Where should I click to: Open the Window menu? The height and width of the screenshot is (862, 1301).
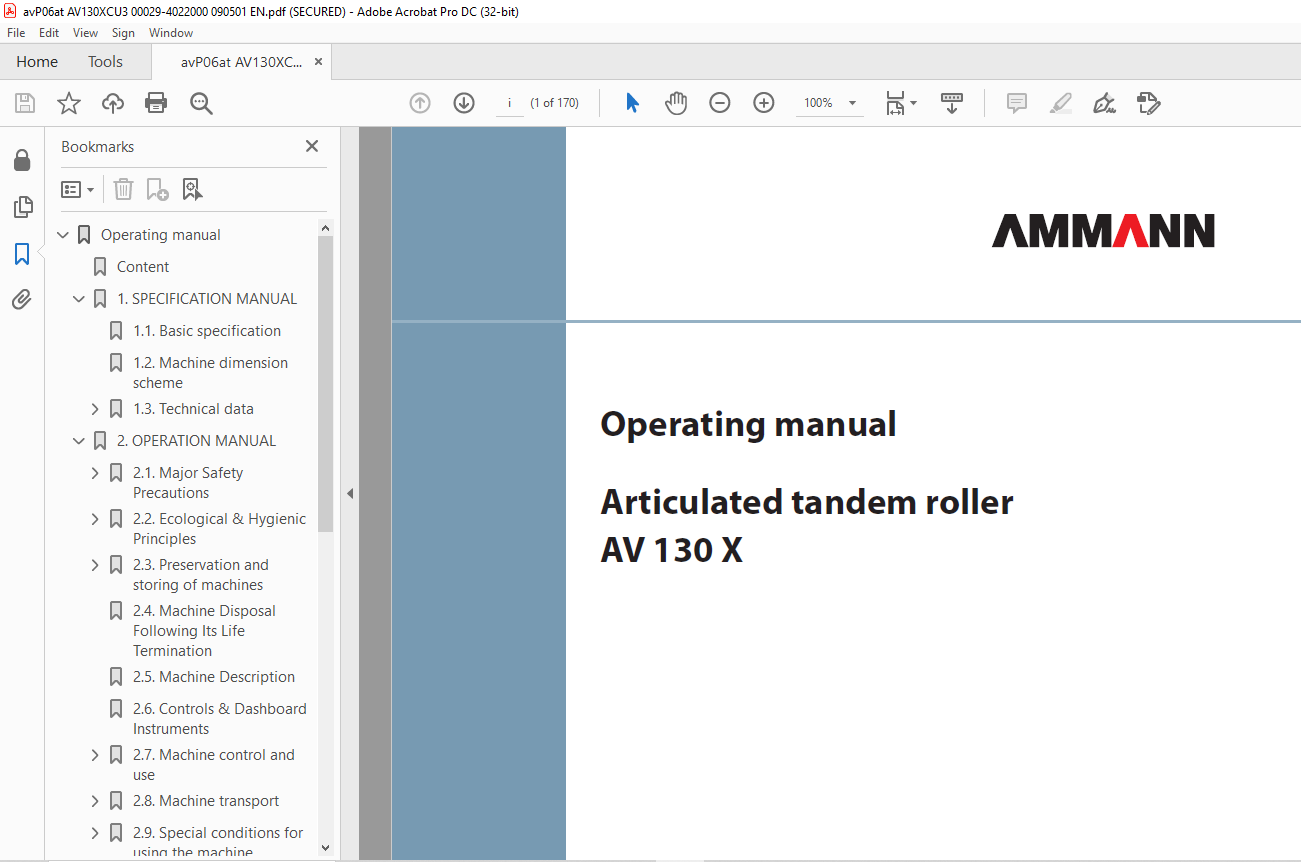coord(171,33)
